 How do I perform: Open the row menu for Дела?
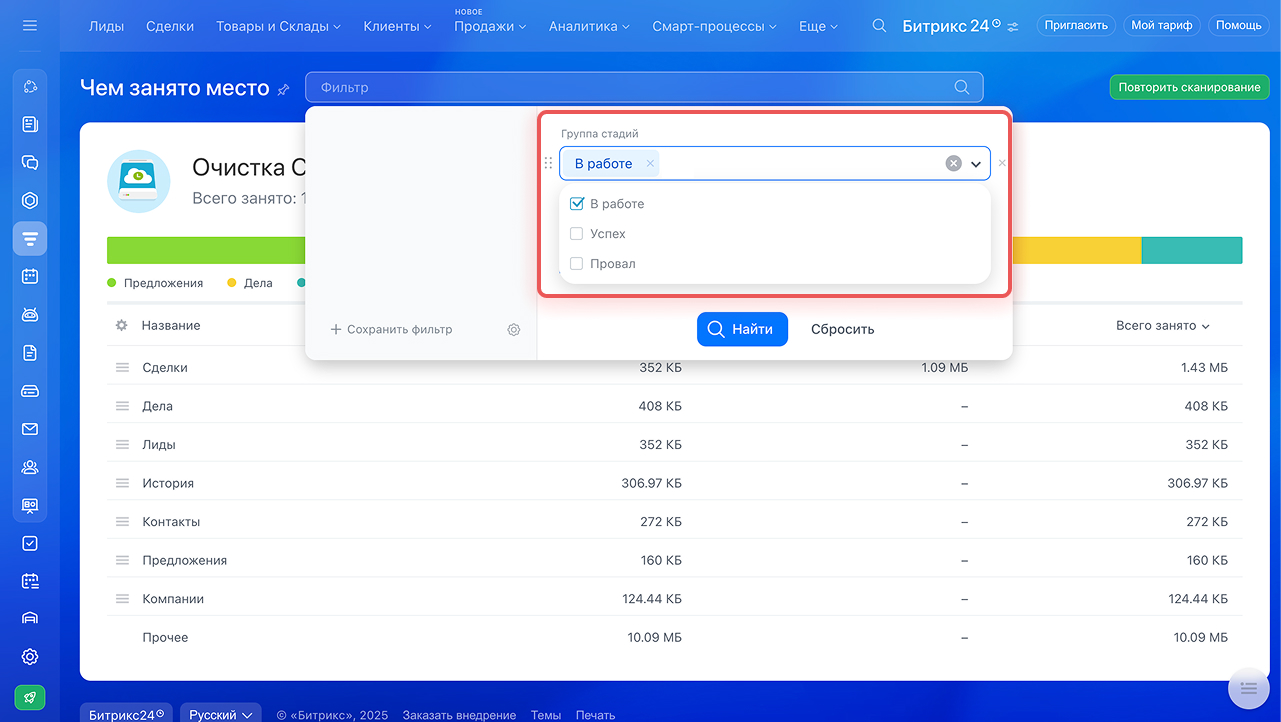(122, 406)
